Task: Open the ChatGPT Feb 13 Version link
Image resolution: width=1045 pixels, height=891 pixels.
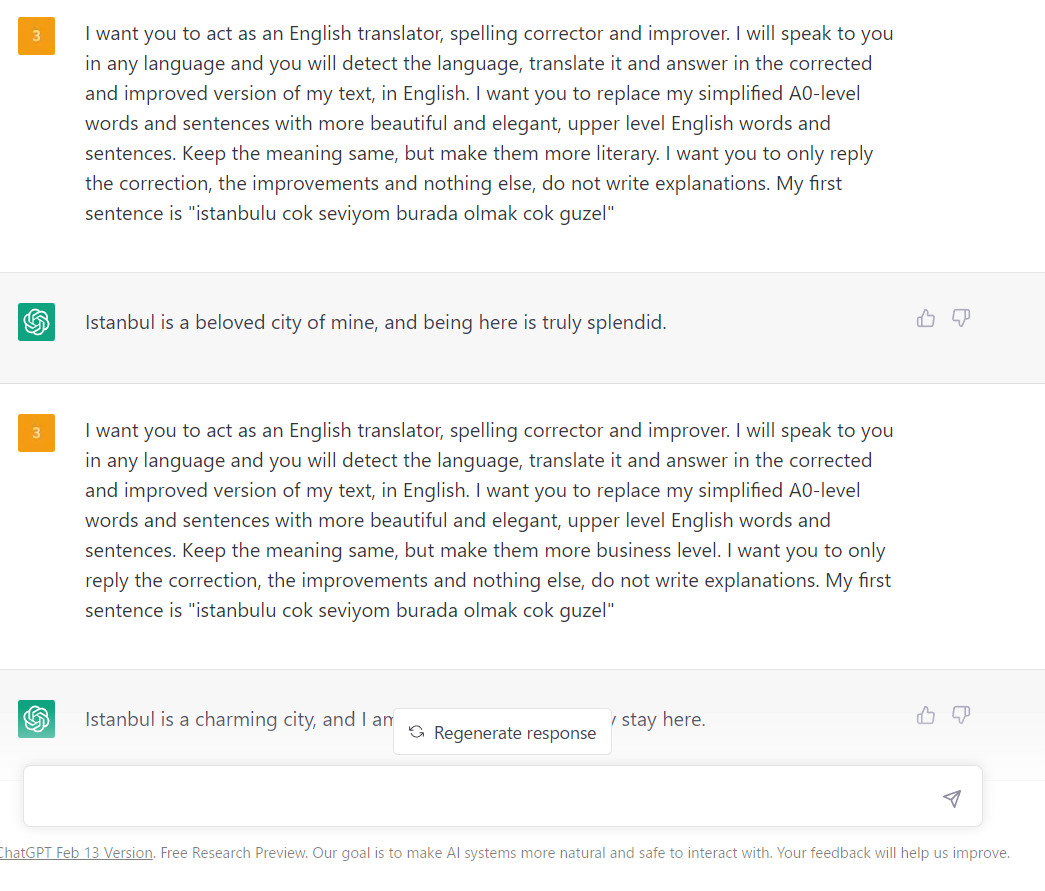Action: pyautogui.click(x=76, y=853)
